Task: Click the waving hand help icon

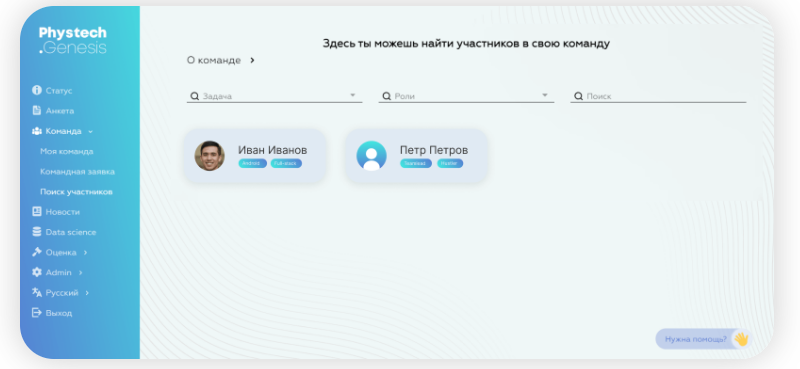Action: 741,339
